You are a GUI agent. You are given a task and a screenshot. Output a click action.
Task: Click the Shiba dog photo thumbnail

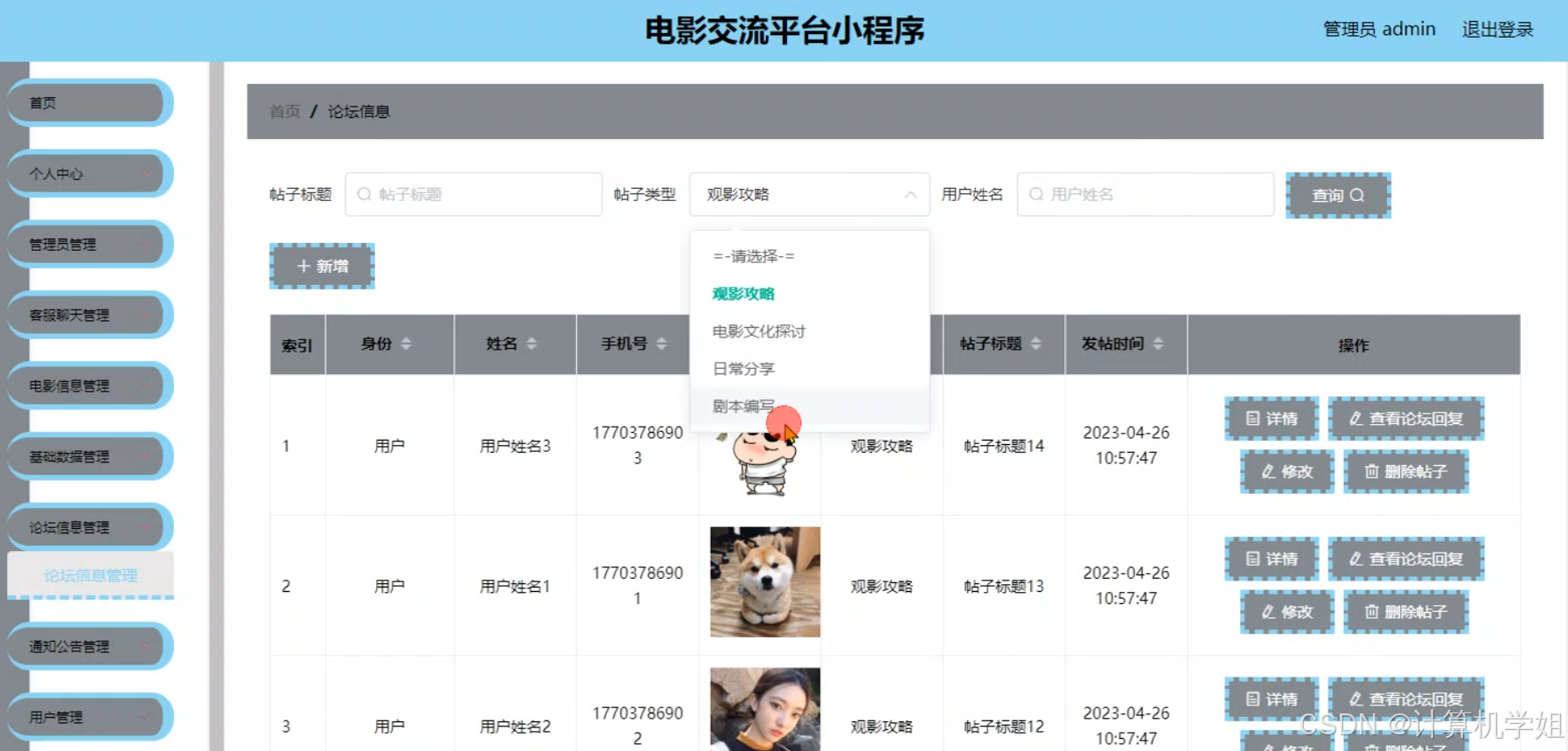click(x=765, y=581)
